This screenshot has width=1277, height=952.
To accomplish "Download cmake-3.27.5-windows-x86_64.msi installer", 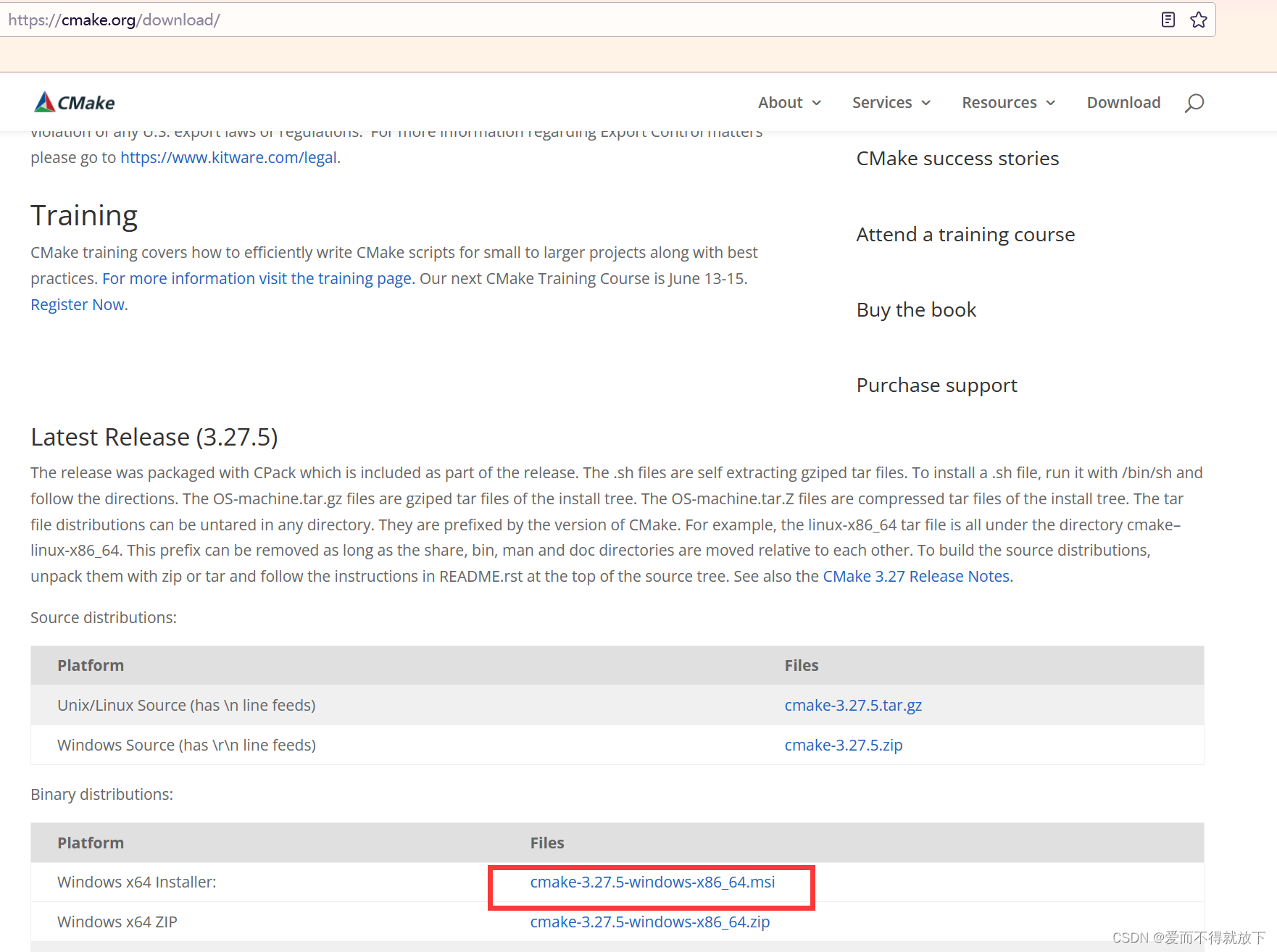I will click(652, 882).
